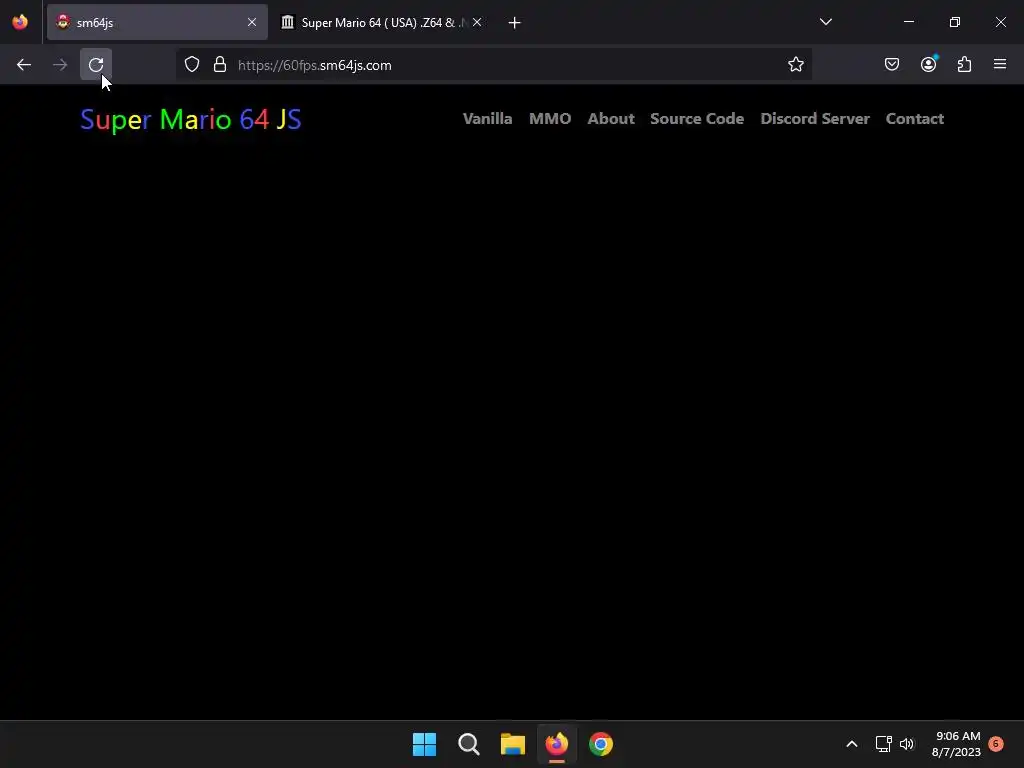Restore down the Firefox window

coord(955,22)
